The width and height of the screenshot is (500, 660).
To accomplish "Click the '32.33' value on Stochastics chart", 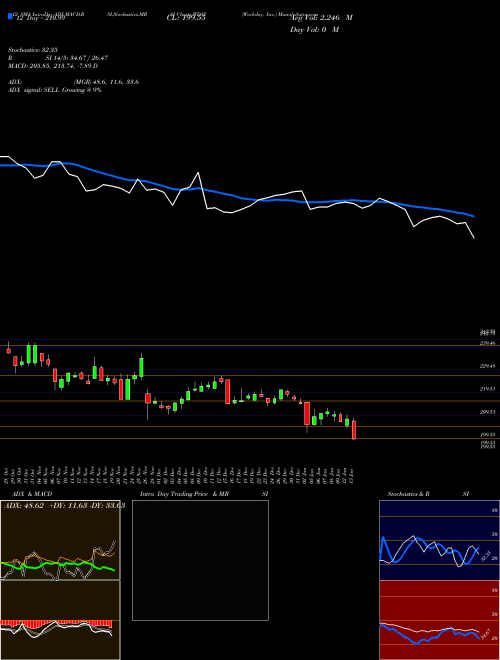I will pyautogui.click(x=484, y=556).
